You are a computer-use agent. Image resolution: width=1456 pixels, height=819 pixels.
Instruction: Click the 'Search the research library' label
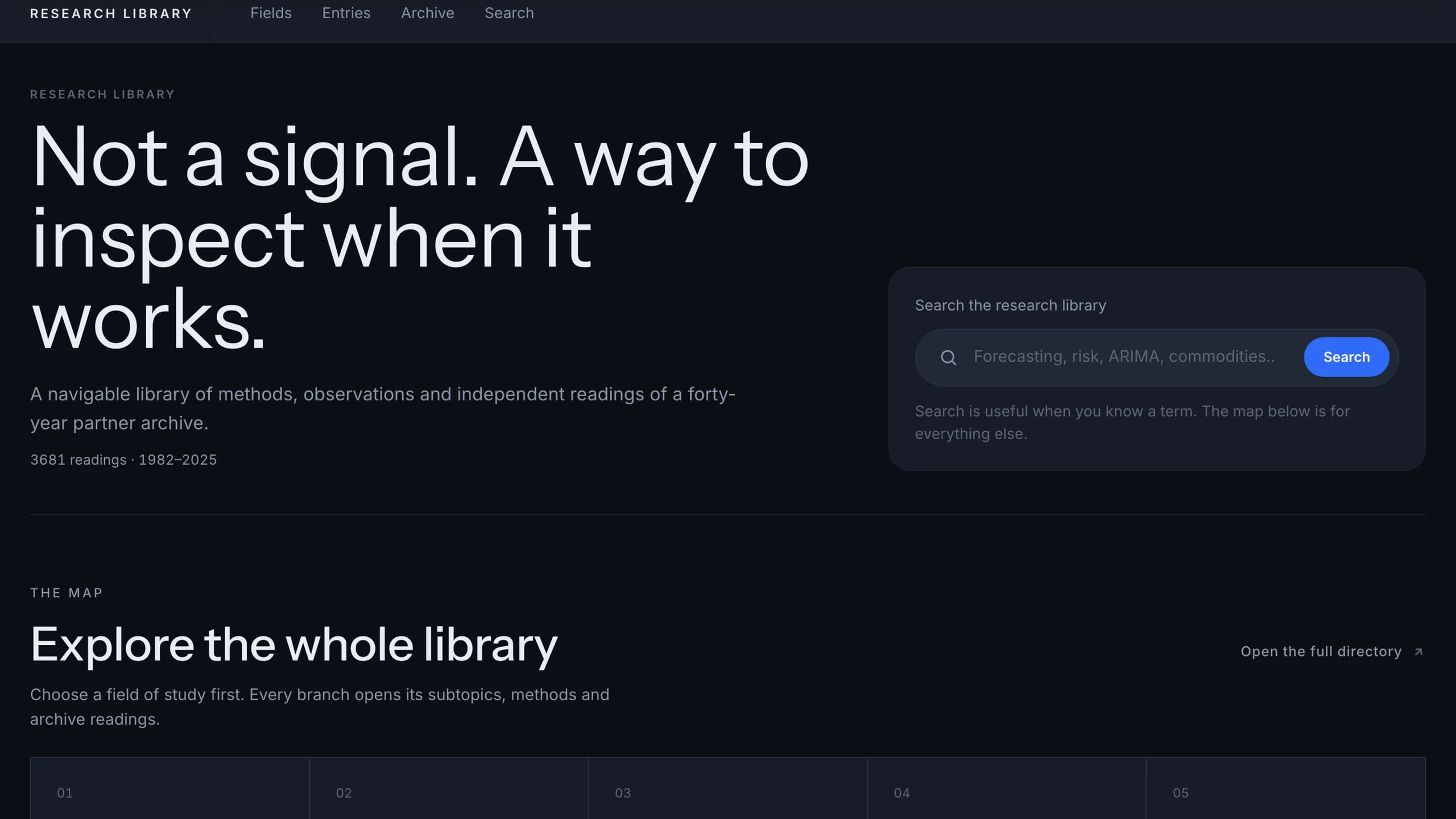click(x=1010, y=305)
